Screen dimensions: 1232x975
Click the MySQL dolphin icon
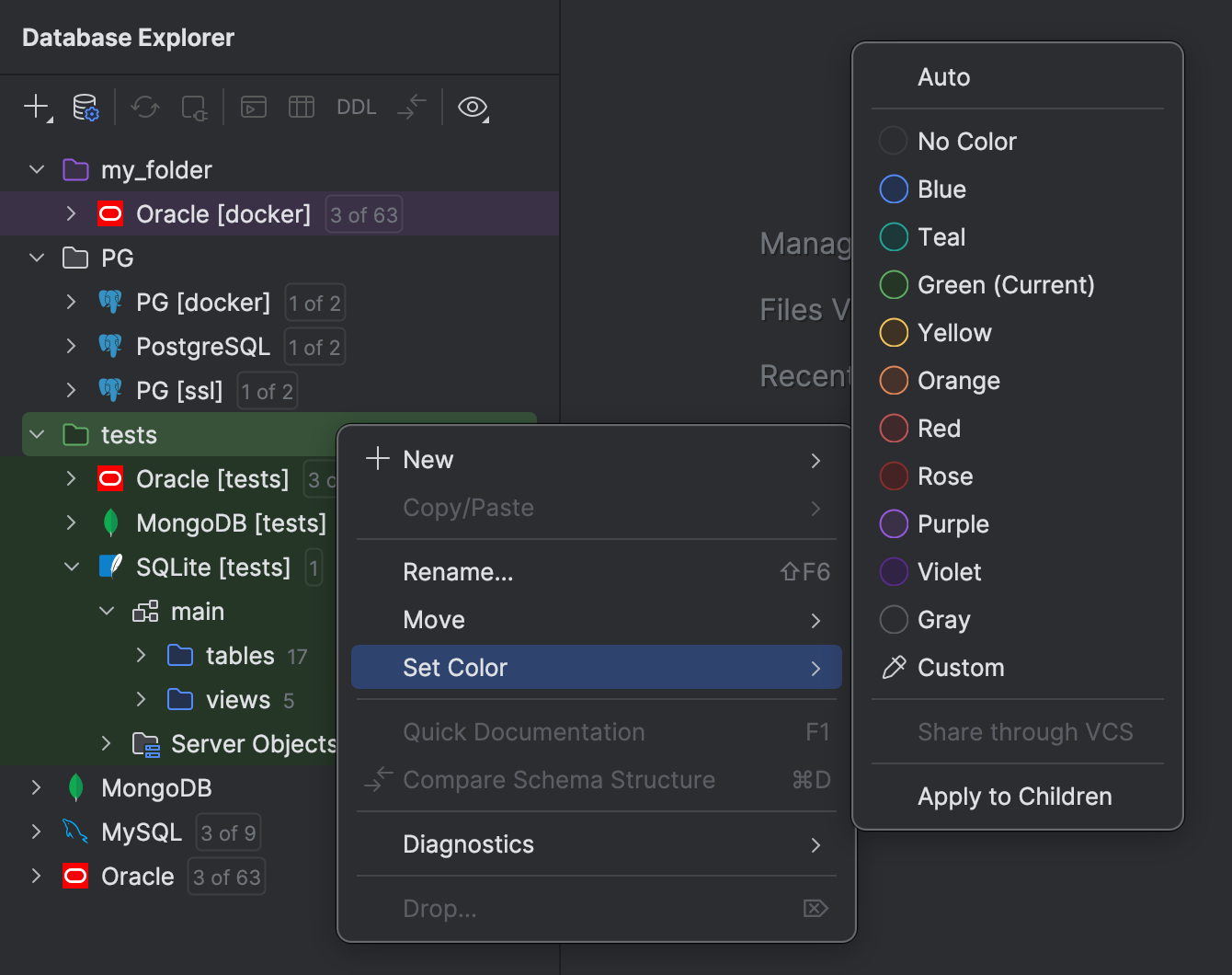[75, 832]
